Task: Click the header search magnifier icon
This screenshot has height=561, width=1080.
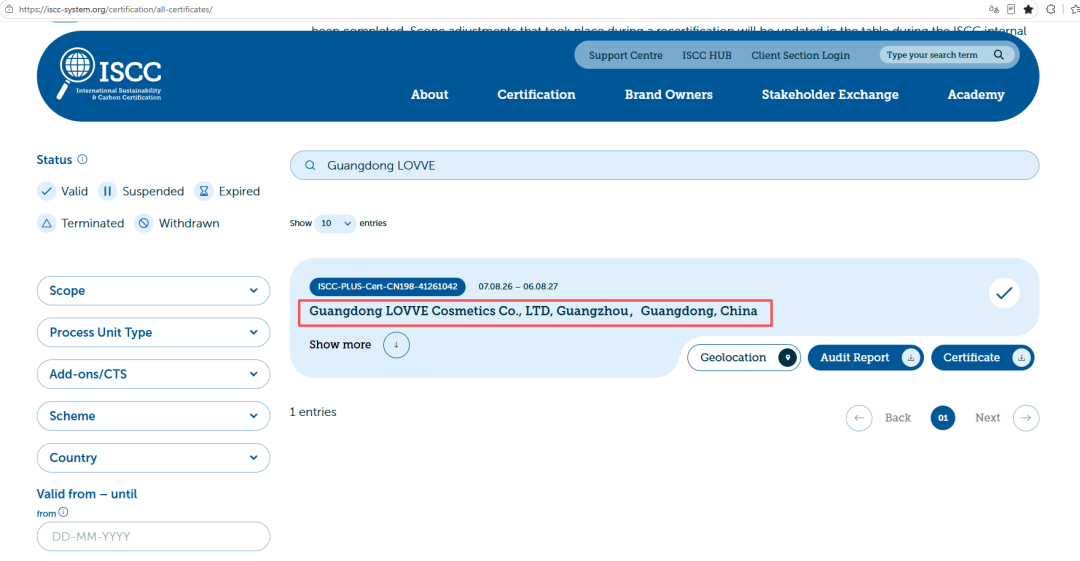Action: [999, 55]
